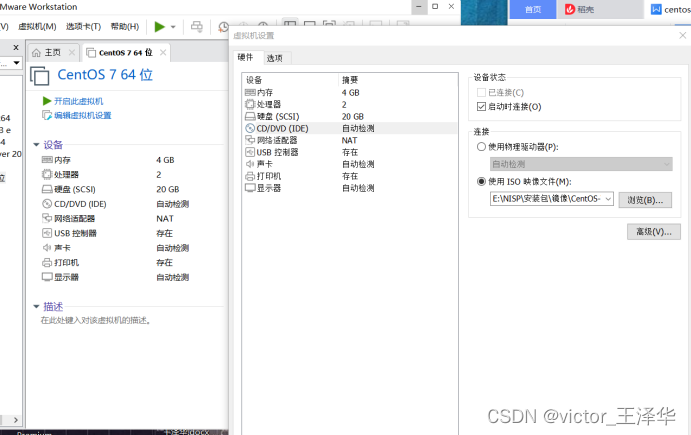Open the ISO image path dropdown
The width and height of the screenshot is (691, 435).
pos(608,199)
